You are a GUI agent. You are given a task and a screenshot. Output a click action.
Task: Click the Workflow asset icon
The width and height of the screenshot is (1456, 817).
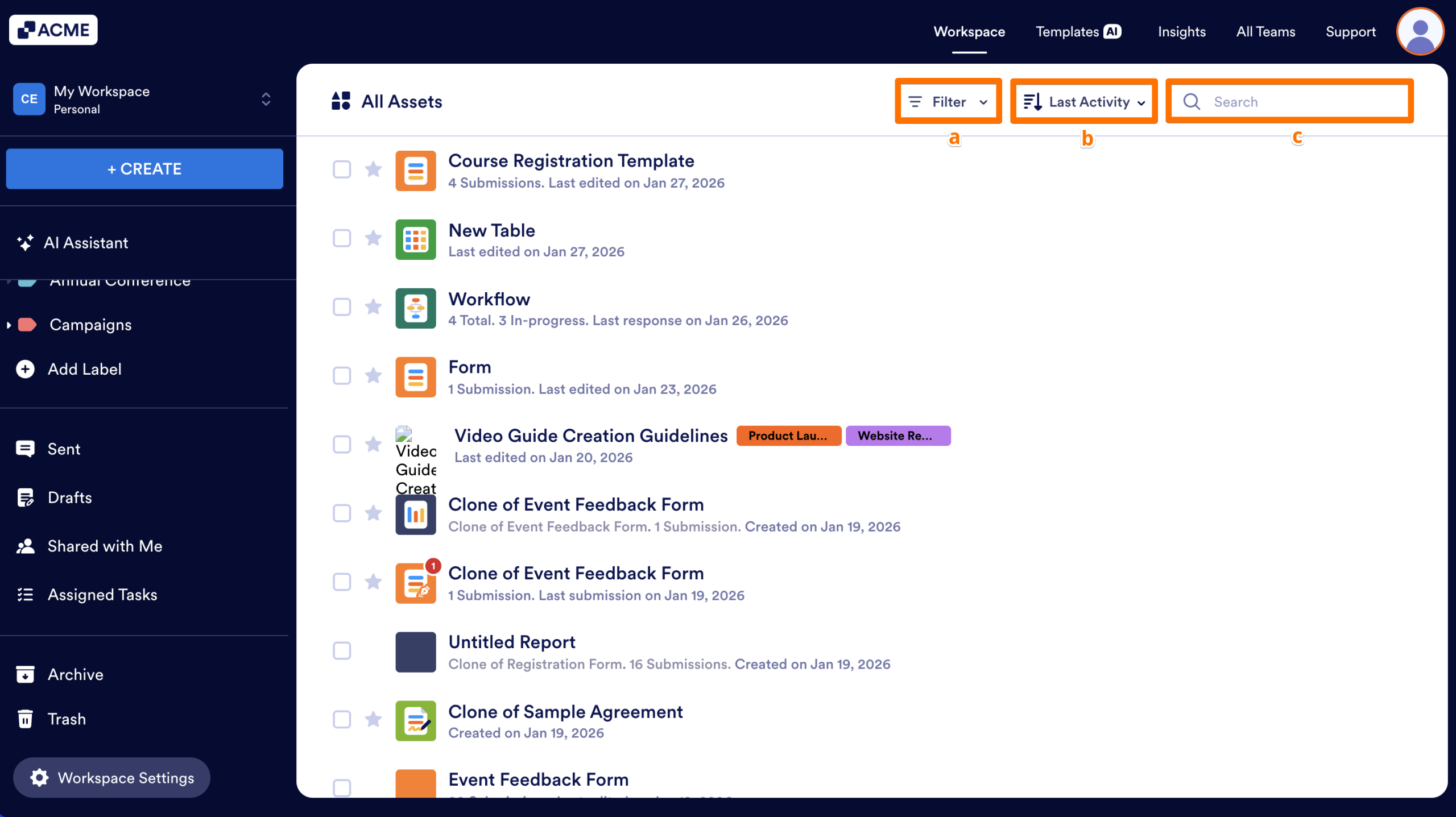[x=416, y=308]
